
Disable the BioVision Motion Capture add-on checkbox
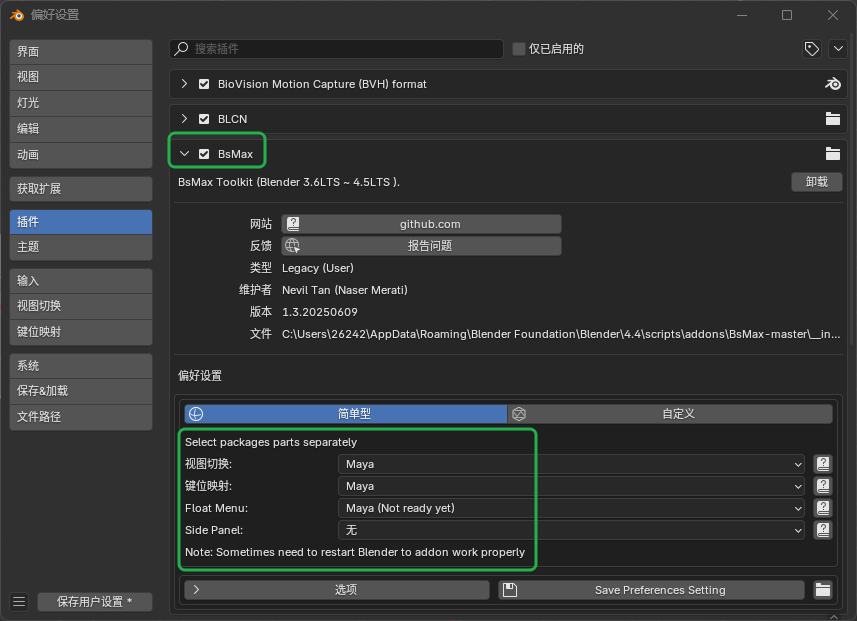[204, 84]
